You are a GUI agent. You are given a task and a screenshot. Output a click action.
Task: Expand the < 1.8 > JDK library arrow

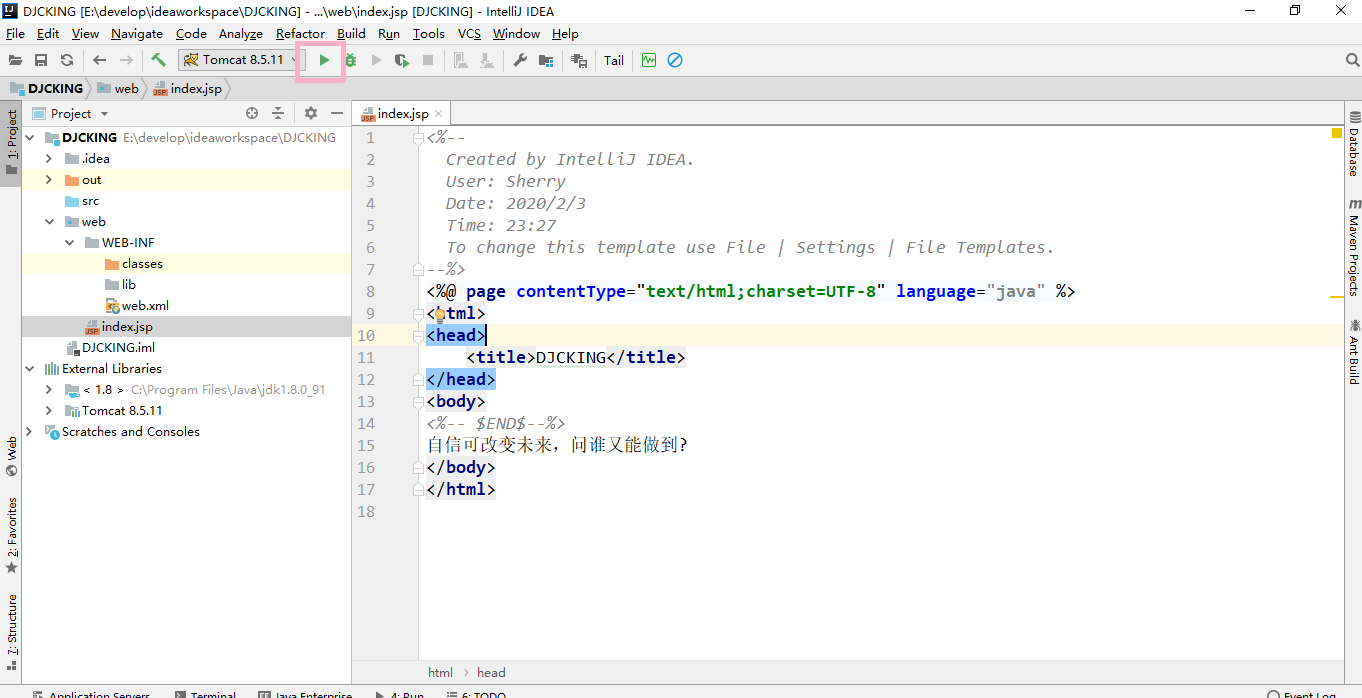[x=49, y=390]
